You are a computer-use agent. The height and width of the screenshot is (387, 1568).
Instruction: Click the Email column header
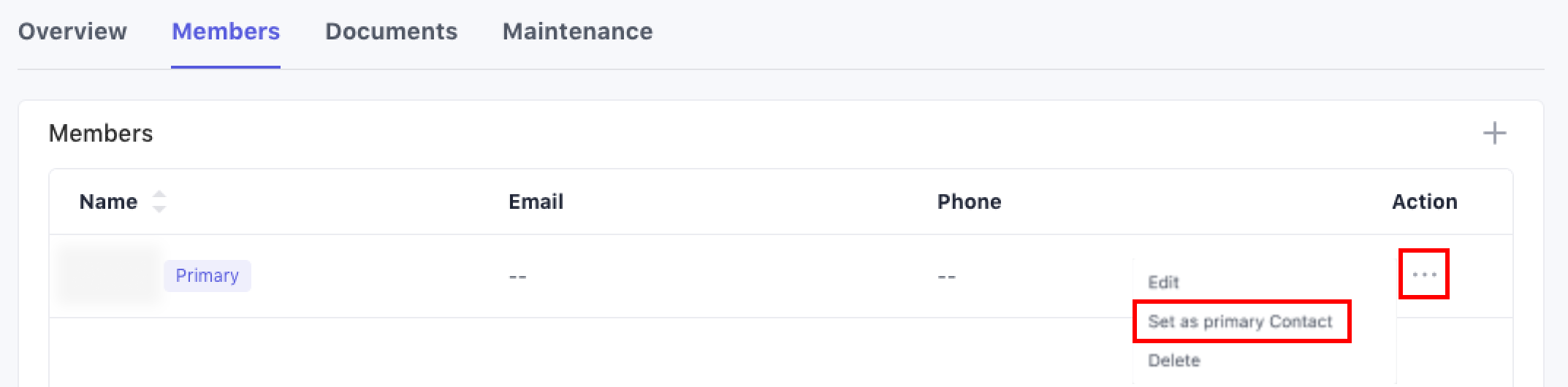point(536,202)
